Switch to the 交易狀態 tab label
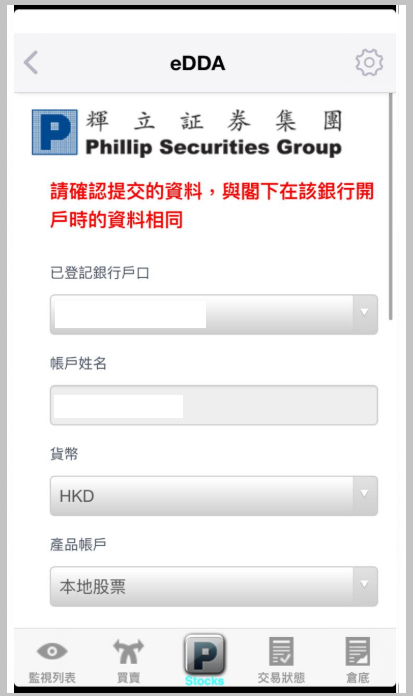Screen dimensions: 413x696 [x=281, y=678]
